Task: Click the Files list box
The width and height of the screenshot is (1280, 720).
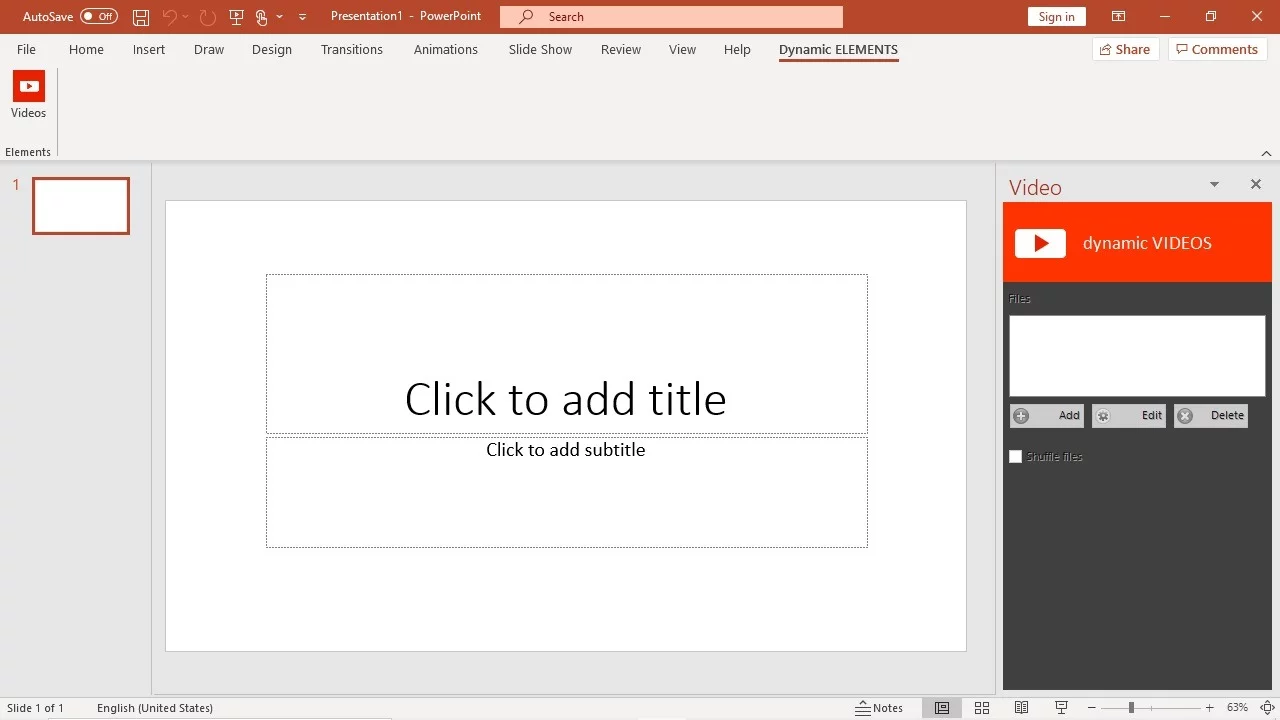Action: (x=1137, y=356)
